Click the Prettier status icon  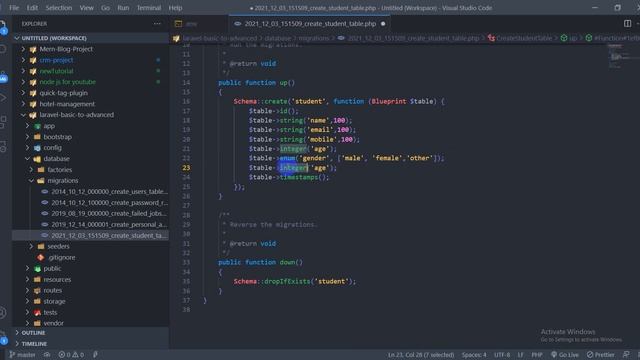590,355
